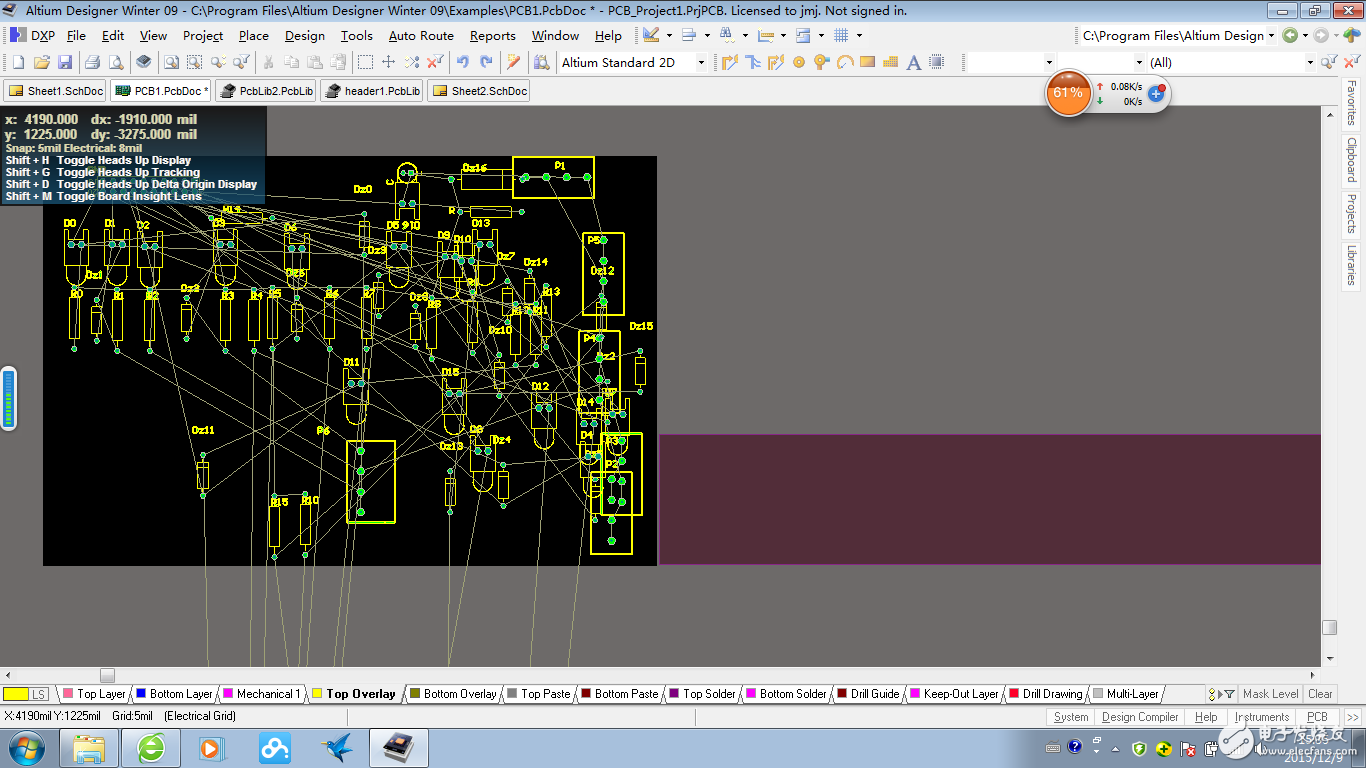The width and height of the screenshot is (1366, 768).
Task: Switch to header1.PcbLib document tab
Action: coord(372,91)
